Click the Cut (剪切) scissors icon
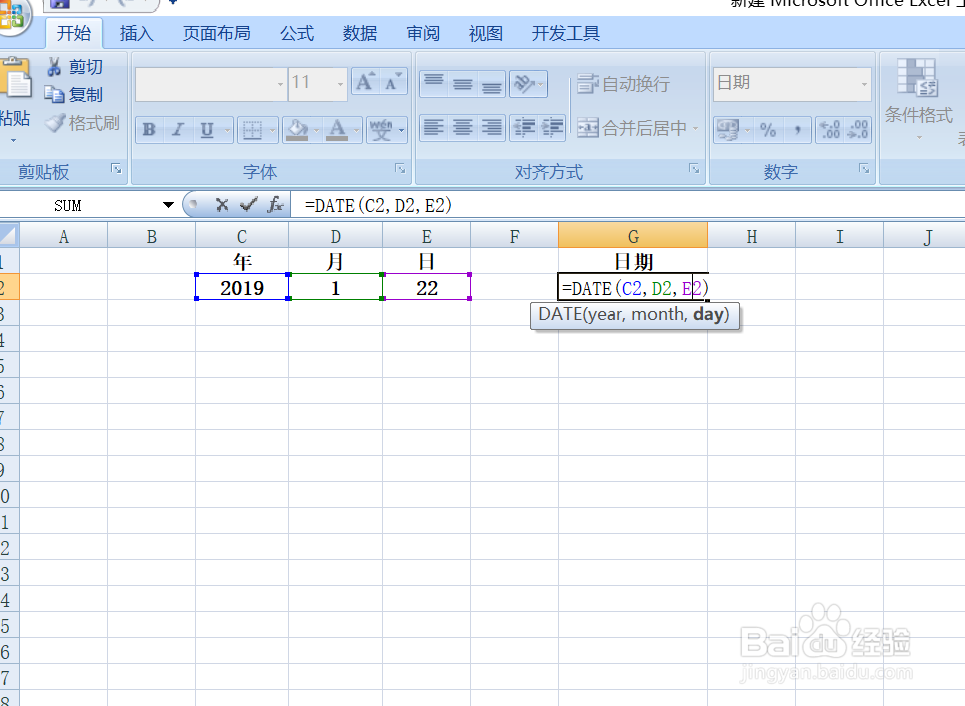 pyautogui.click(x=54, y=66)
